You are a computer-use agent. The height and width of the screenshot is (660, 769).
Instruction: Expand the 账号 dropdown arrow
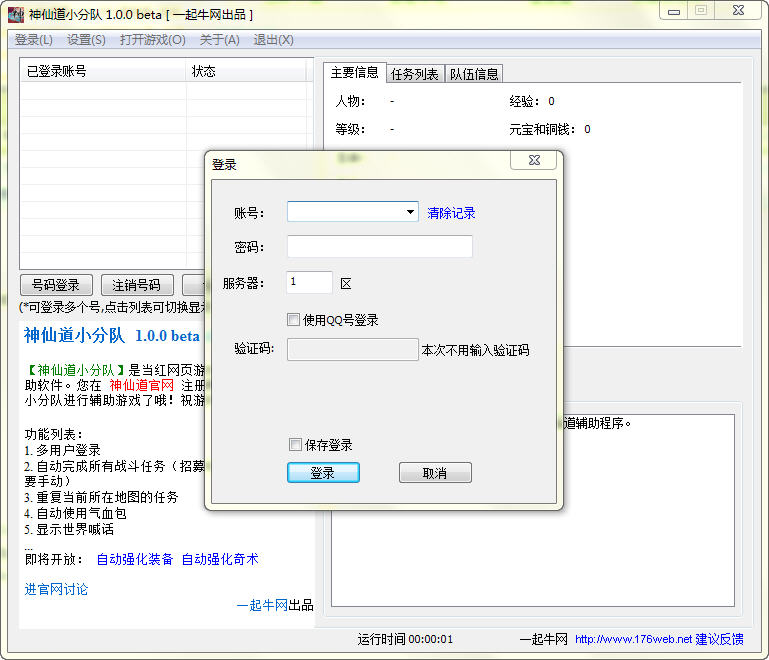(x=410, y=212)
